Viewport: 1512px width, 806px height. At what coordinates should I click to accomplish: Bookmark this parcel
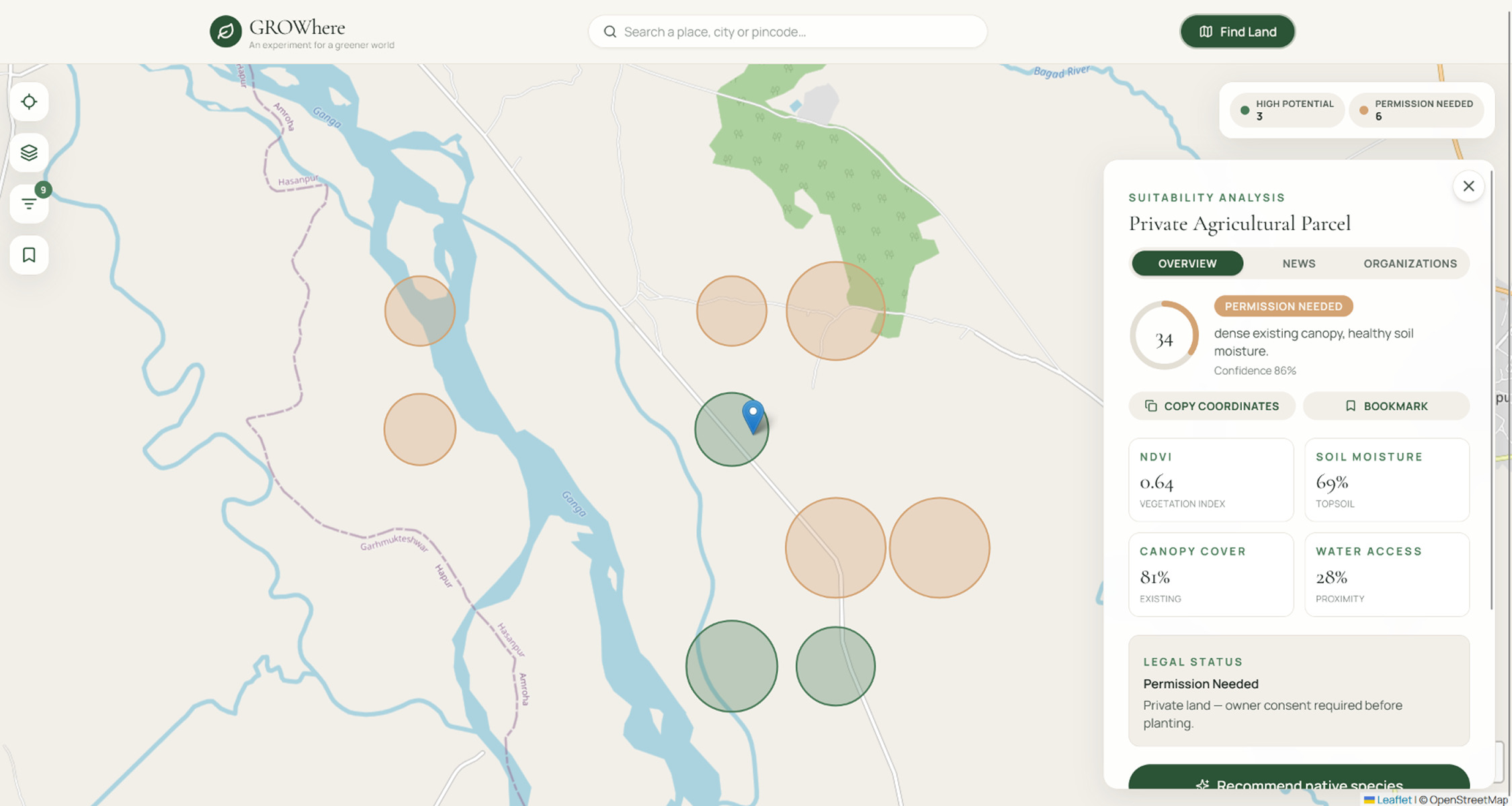(x=1386, y=406)
